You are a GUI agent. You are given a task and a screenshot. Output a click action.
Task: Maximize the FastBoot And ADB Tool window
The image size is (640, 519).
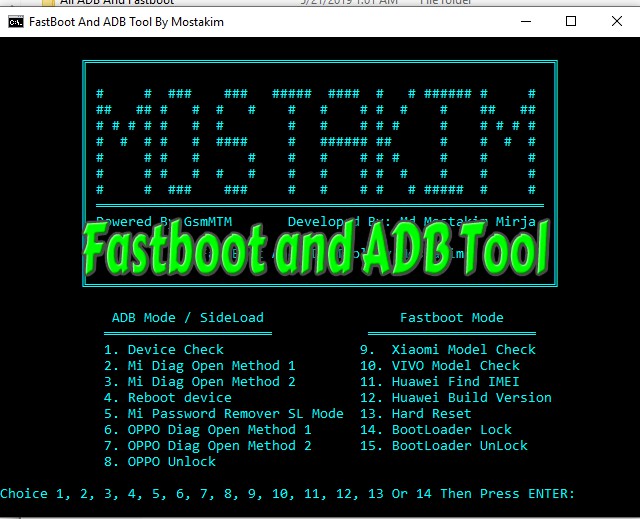(571, 21)
